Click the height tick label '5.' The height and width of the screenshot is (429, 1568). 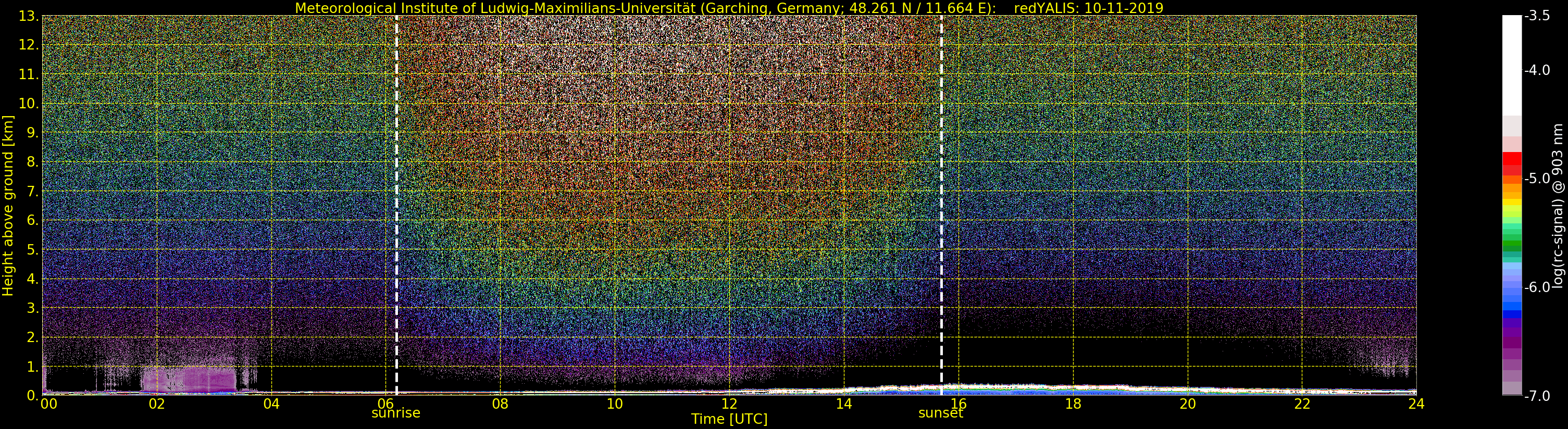32,250
